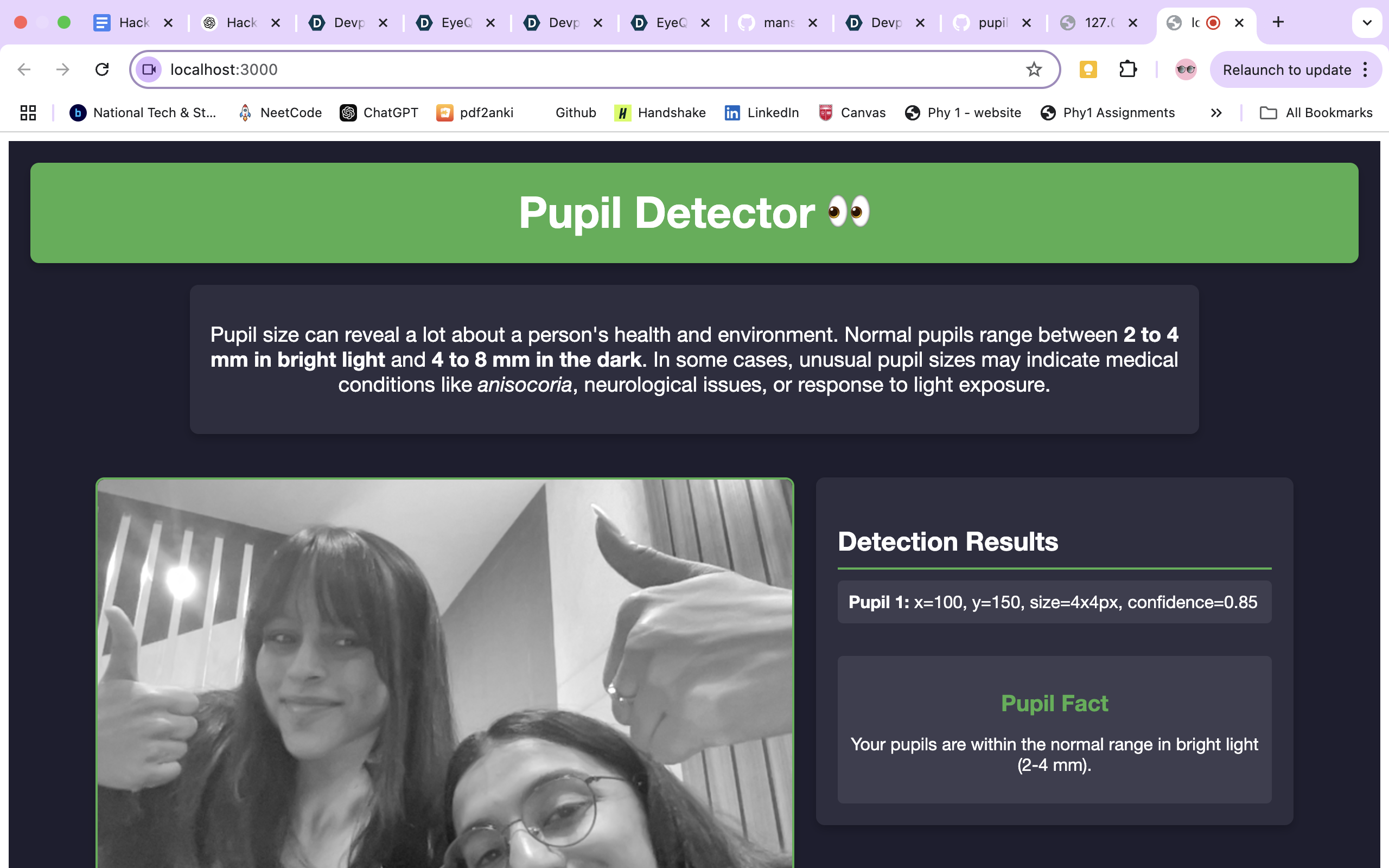Expand the tab search dropdown arrow
This screenshot has width=1389, height=868.
1367,22
